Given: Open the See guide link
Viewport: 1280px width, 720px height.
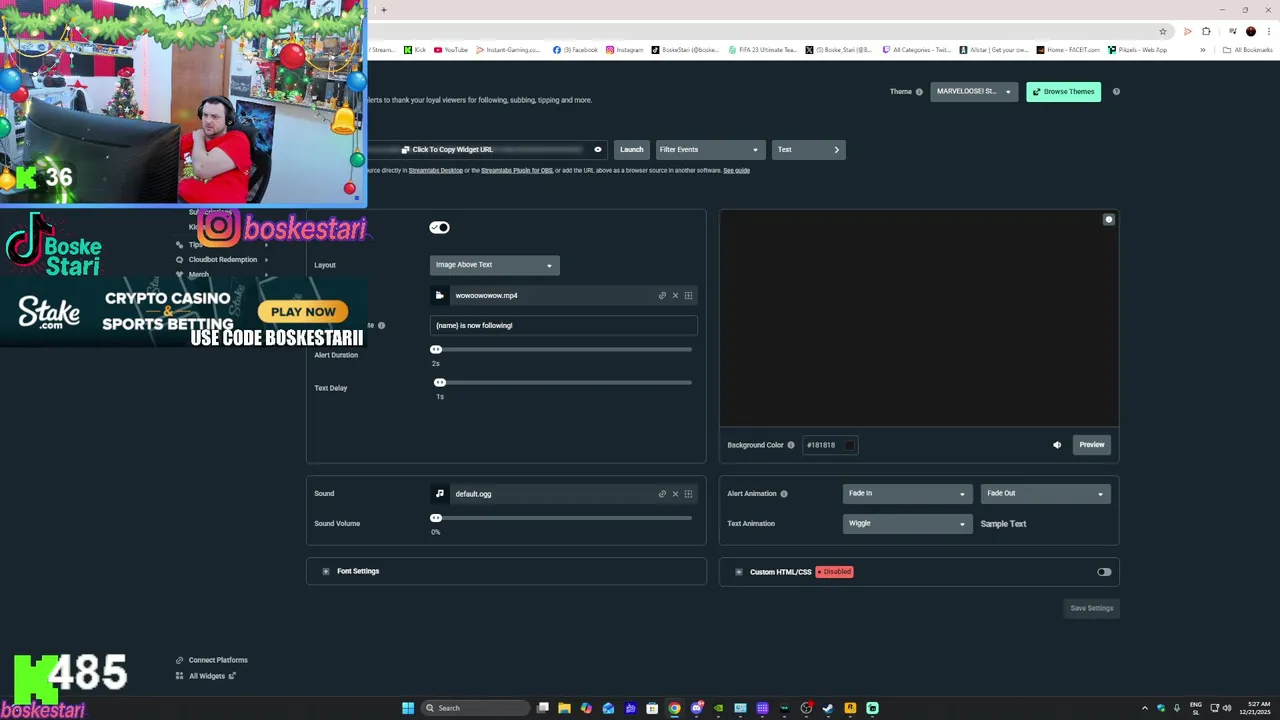Looking at the screenshot, I should (736, 171).
